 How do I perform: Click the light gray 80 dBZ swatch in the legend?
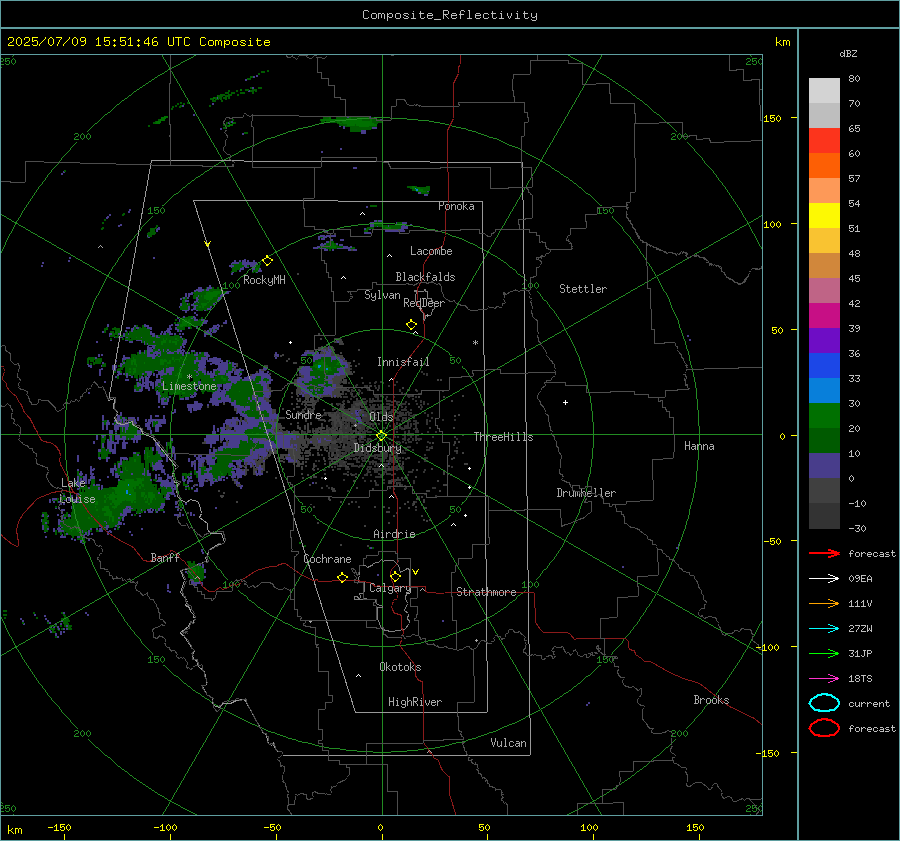(x=824, y=90)
